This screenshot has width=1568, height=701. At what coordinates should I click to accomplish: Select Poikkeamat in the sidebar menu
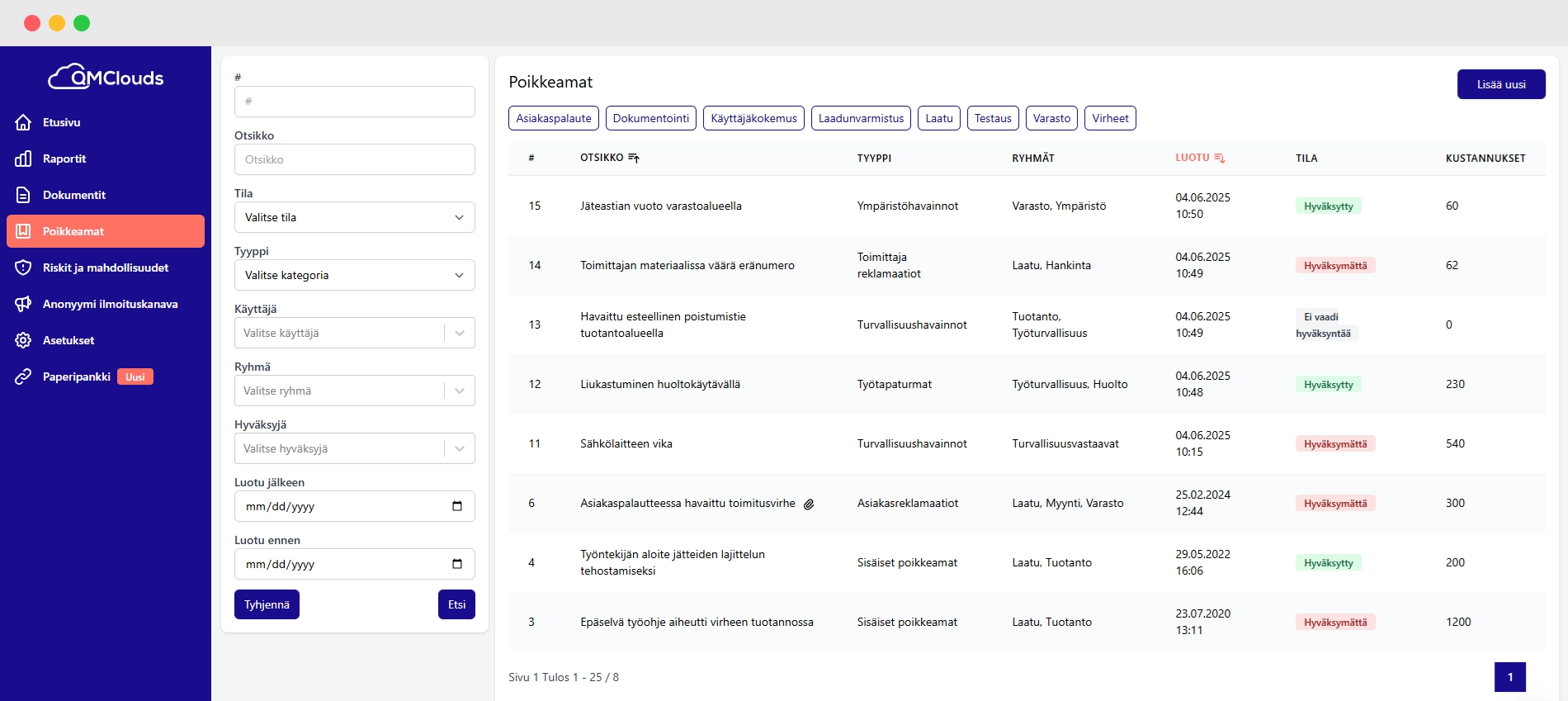click(106, 231)
